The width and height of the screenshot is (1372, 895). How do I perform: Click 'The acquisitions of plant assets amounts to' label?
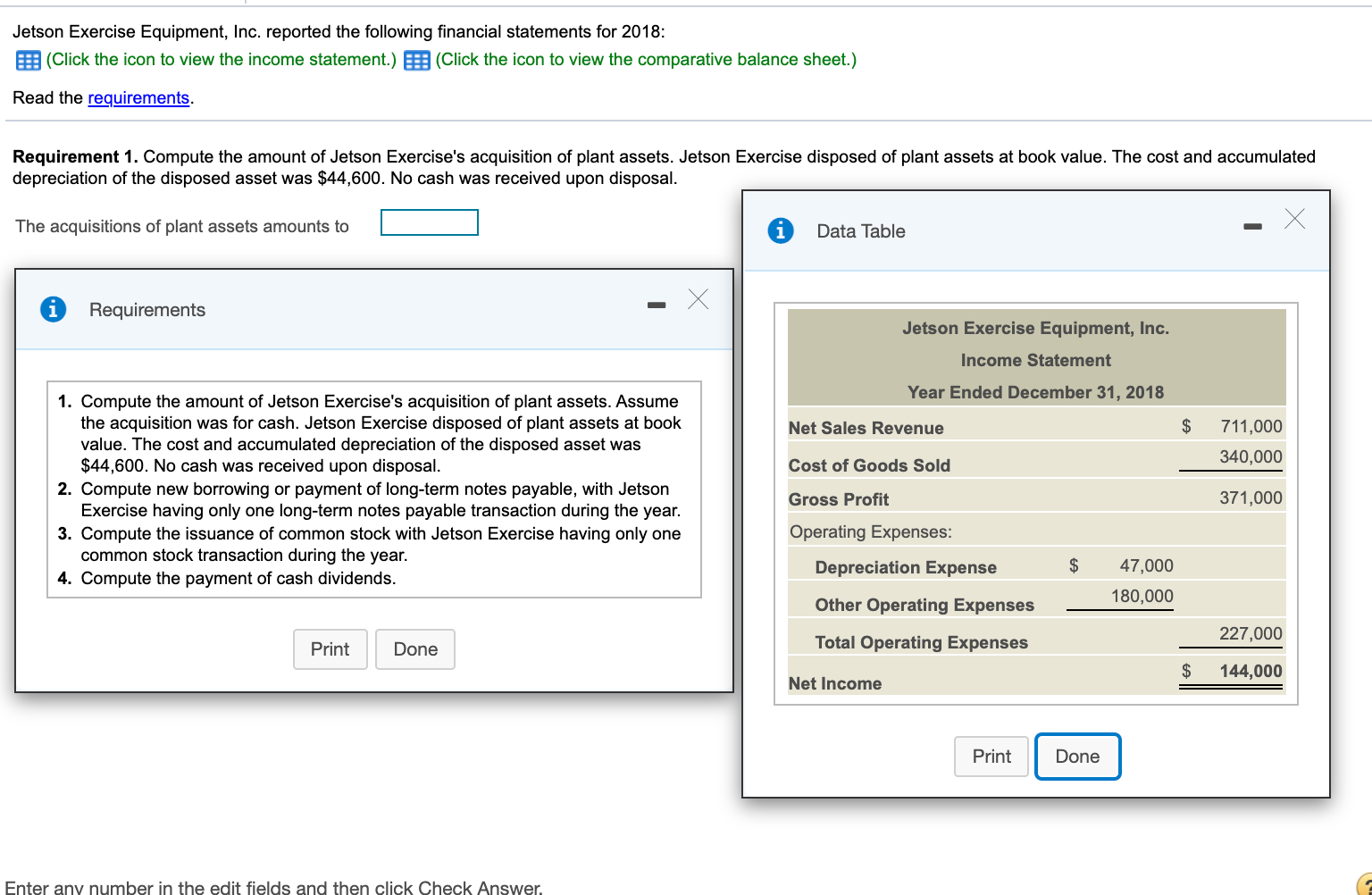182,227
